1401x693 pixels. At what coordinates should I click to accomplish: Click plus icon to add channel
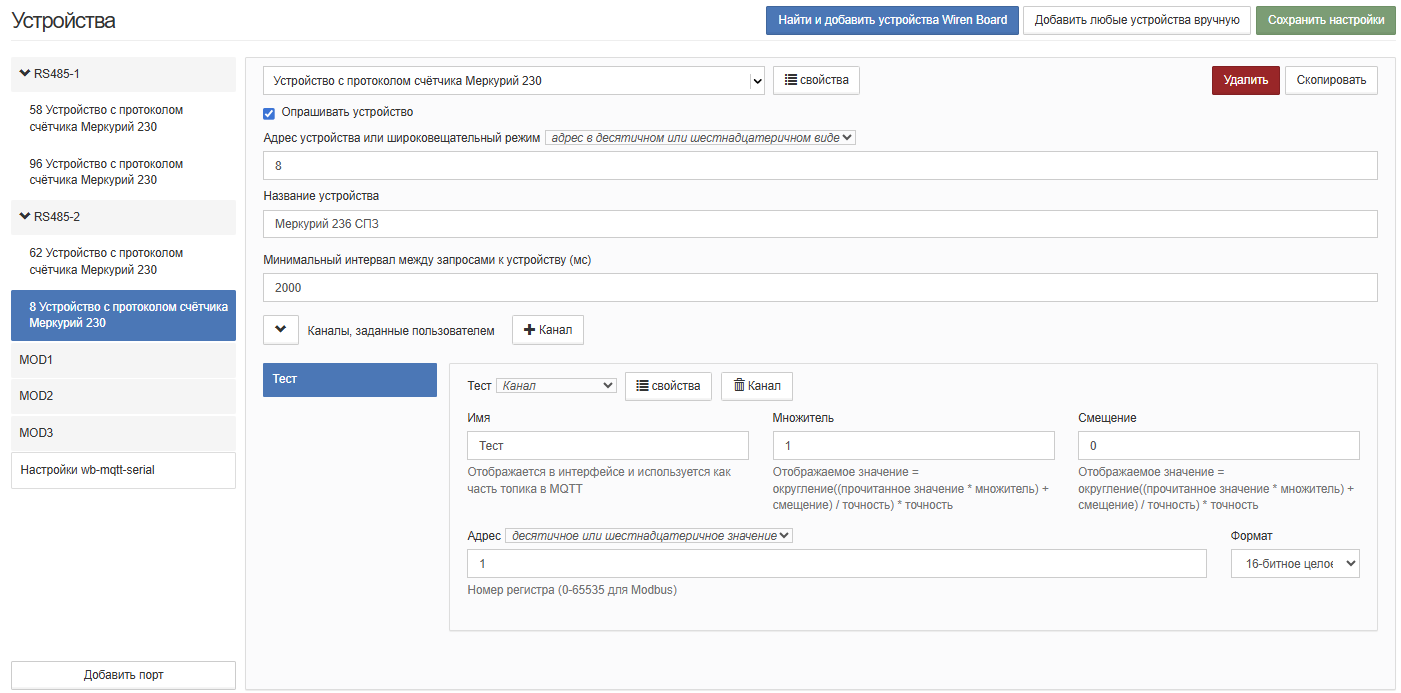point(530,330)
